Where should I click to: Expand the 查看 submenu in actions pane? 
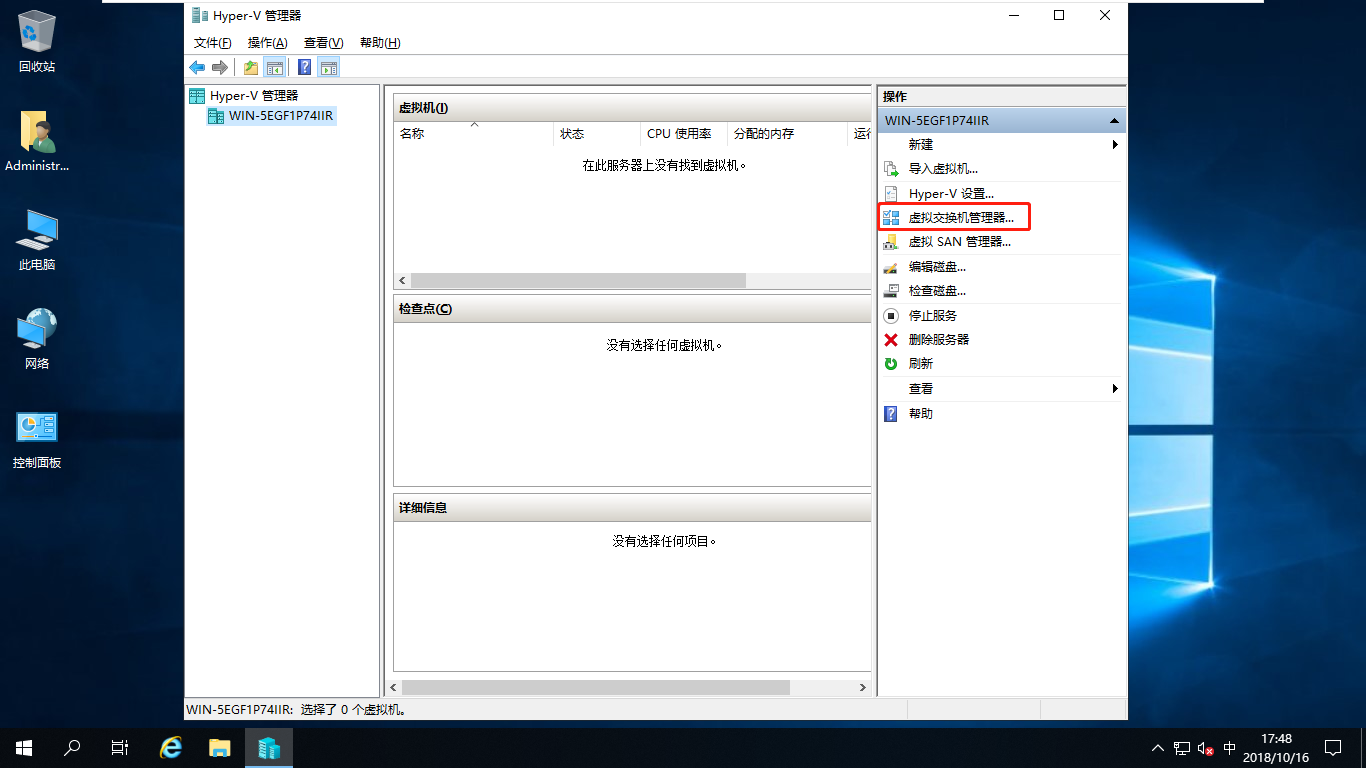point(1001,389)
